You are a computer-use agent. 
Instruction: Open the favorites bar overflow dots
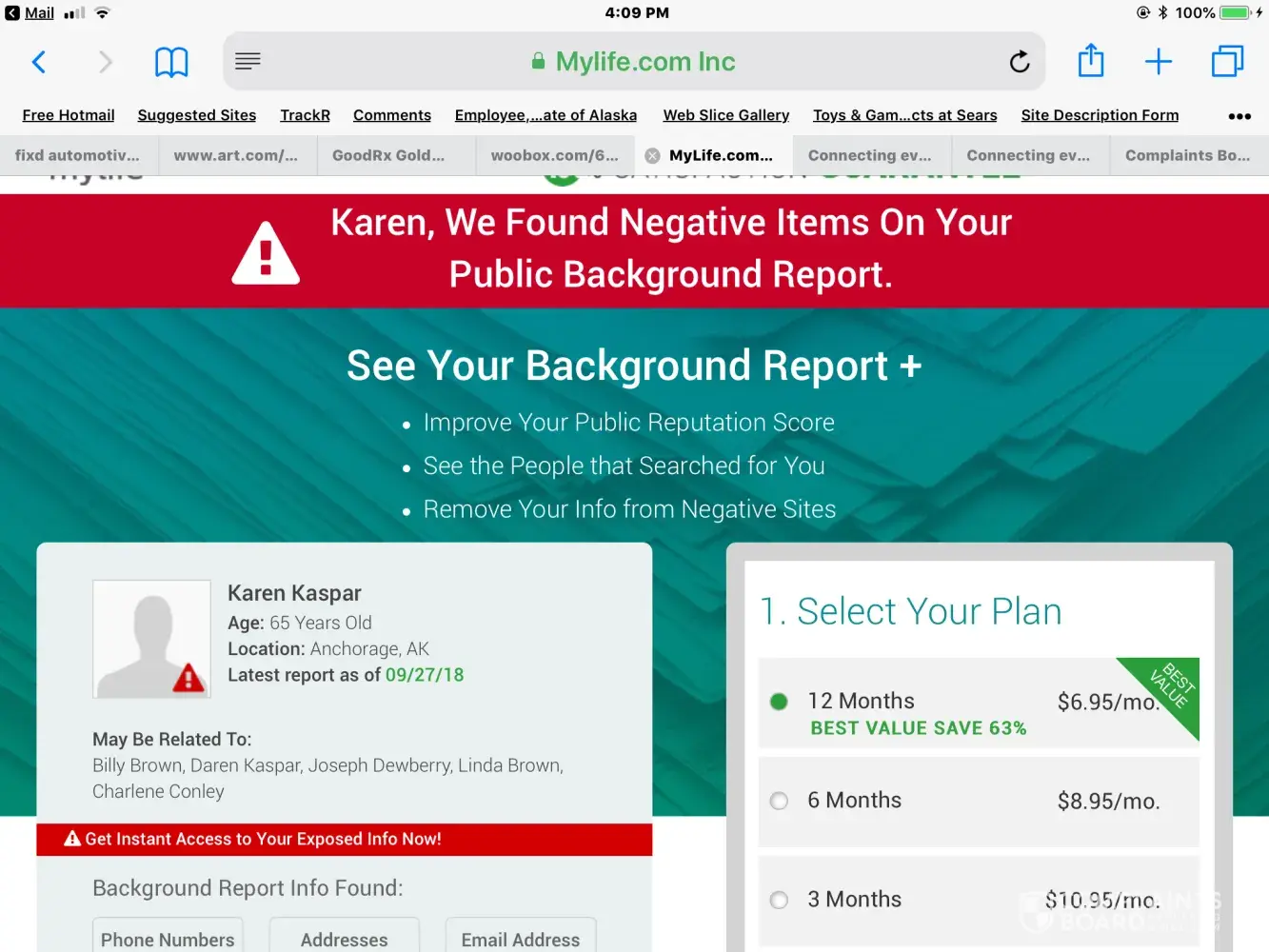tap(1239, 116)
